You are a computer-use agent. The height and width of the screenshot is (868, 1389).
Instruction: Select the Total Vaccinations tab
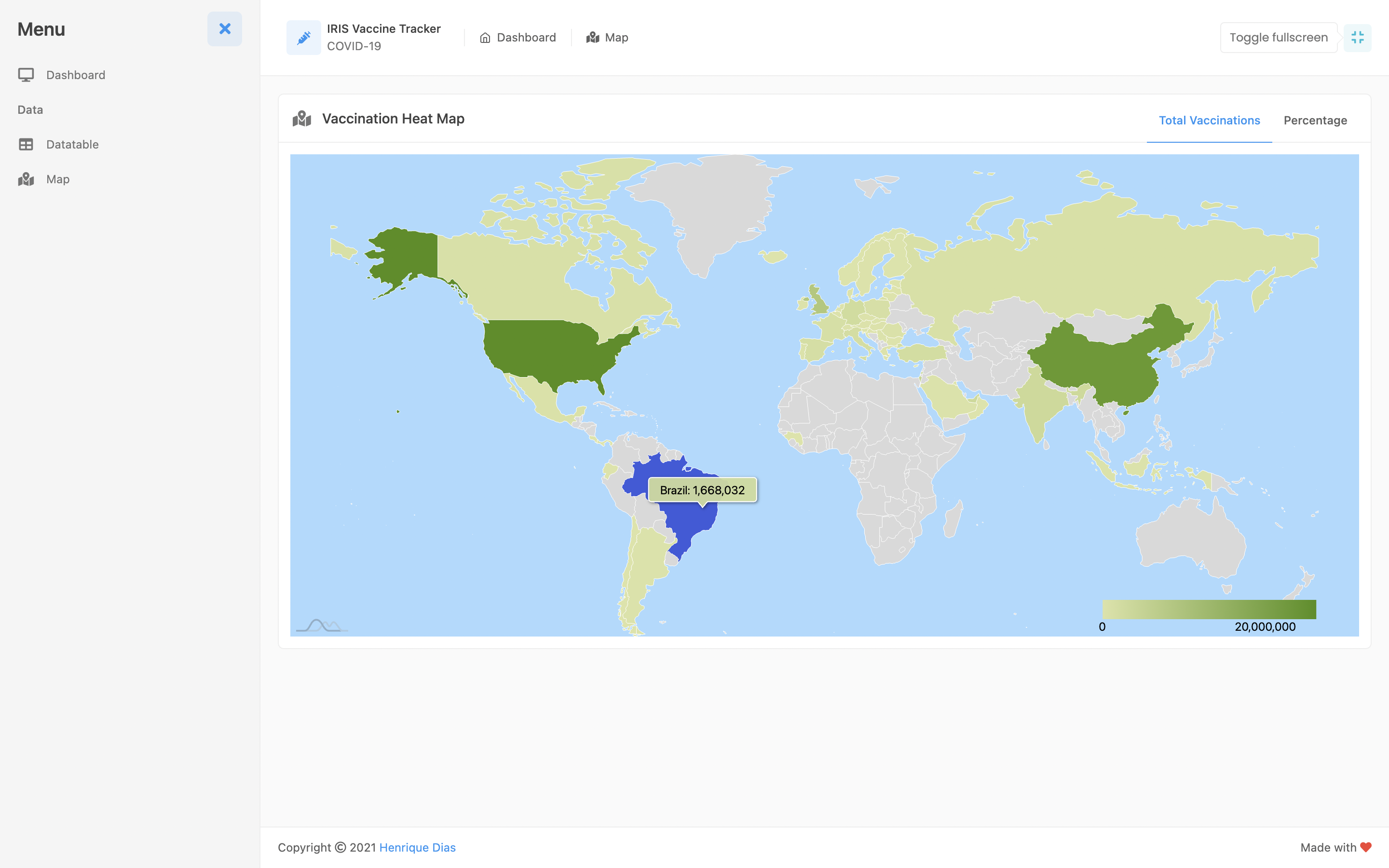(x=1209, y=121)
